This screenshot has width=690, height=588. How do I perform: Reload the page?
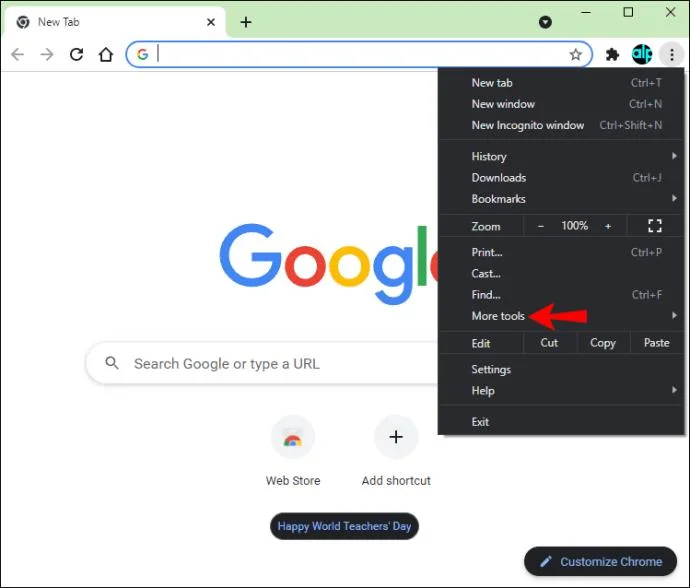tap(77, 54)
